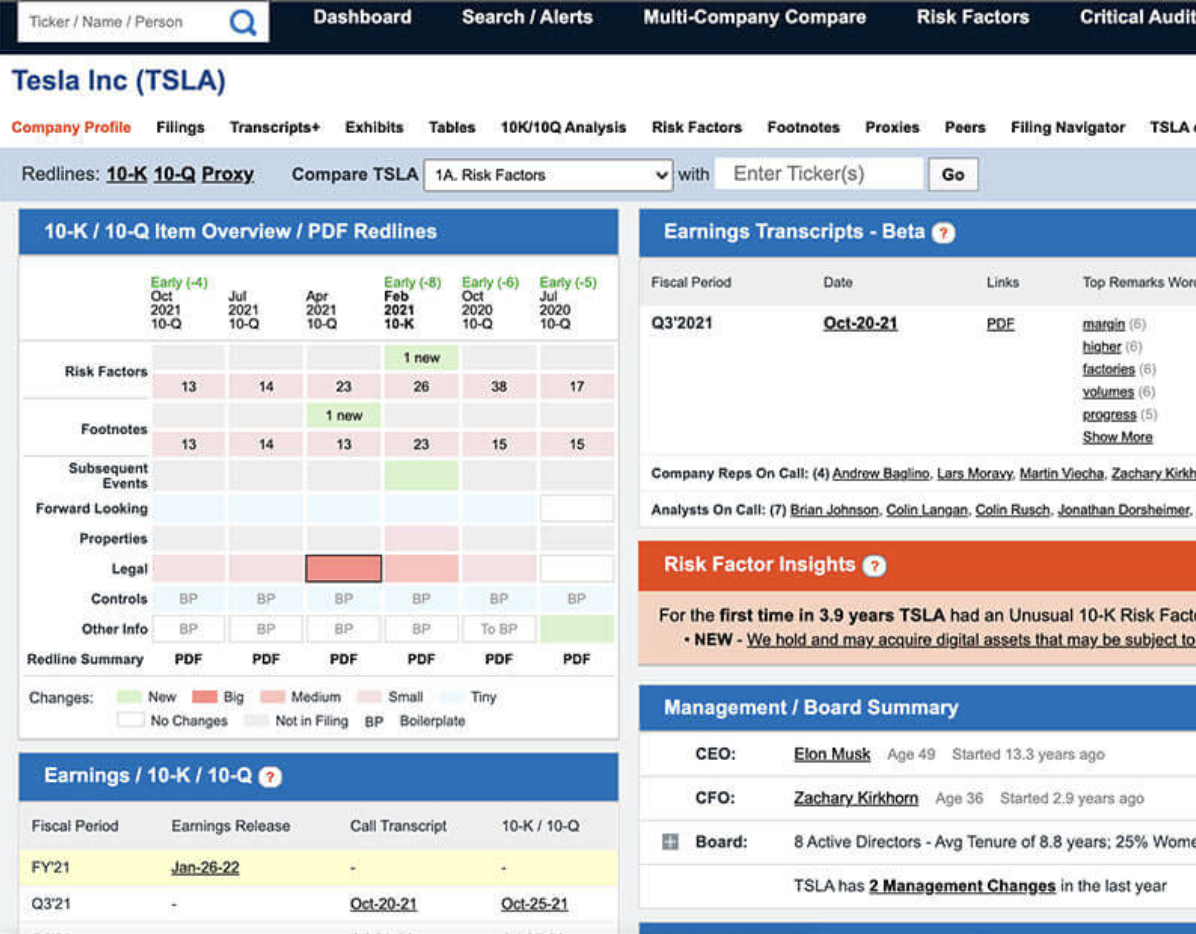Click Oct-20-21 call transcript link in earnings table
Screen dimensions: 1196x934
(383, 904)
